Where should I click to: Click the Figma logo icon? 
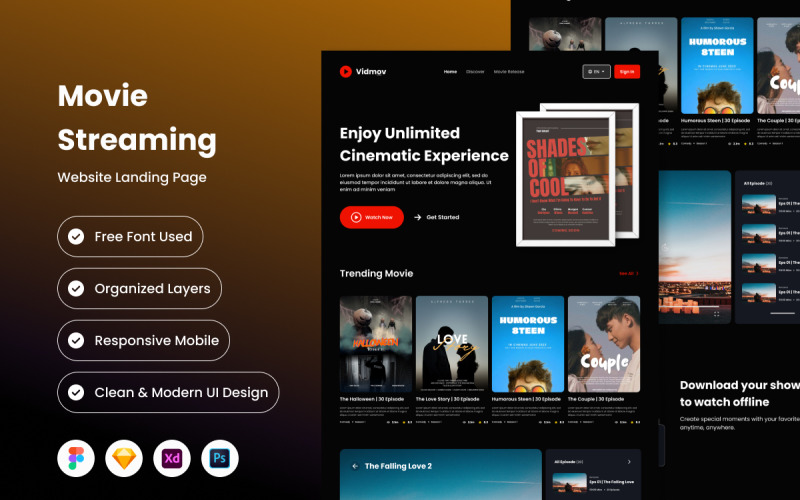coord(76,458)
